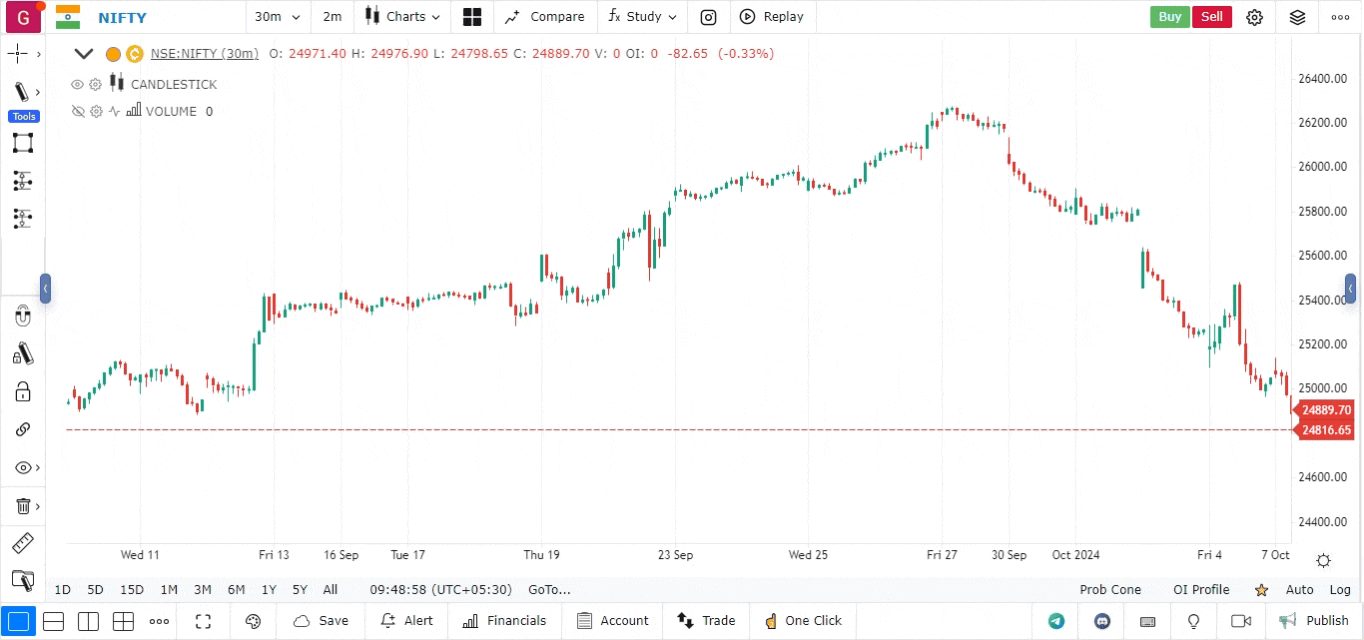The width and height of the screenshot is (1364, 640).
Task: Expand the Charts type dropdown
Action: 402,17
